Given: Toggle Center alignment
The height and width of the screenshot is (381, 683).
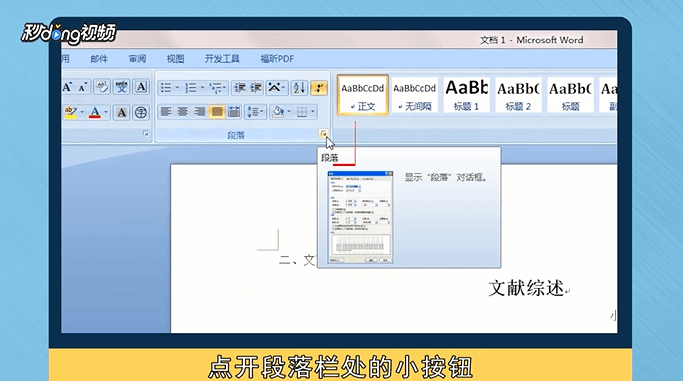Looking at the screenshot, I should pos(183,112).
